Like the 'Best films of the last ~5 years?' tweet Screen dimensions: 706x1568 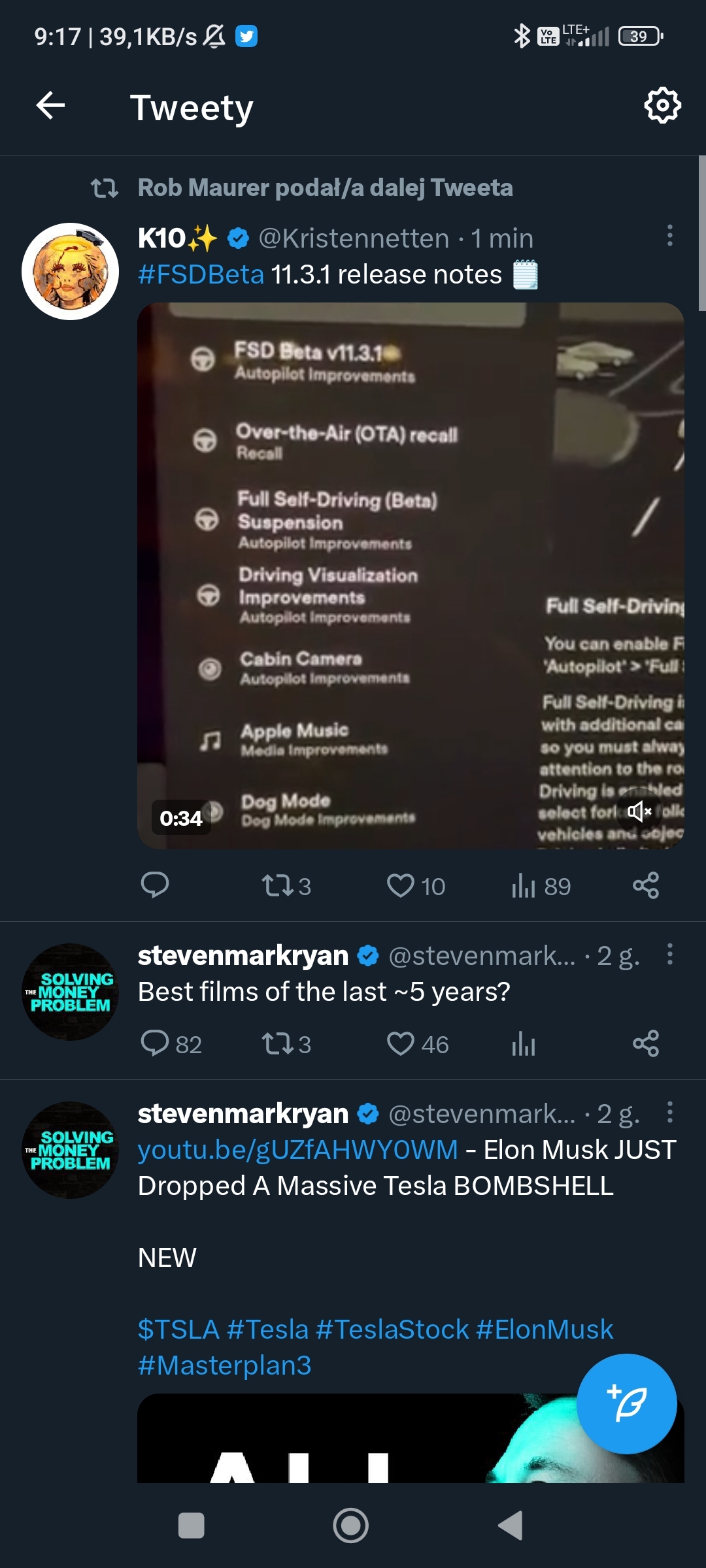(401, 1043)
